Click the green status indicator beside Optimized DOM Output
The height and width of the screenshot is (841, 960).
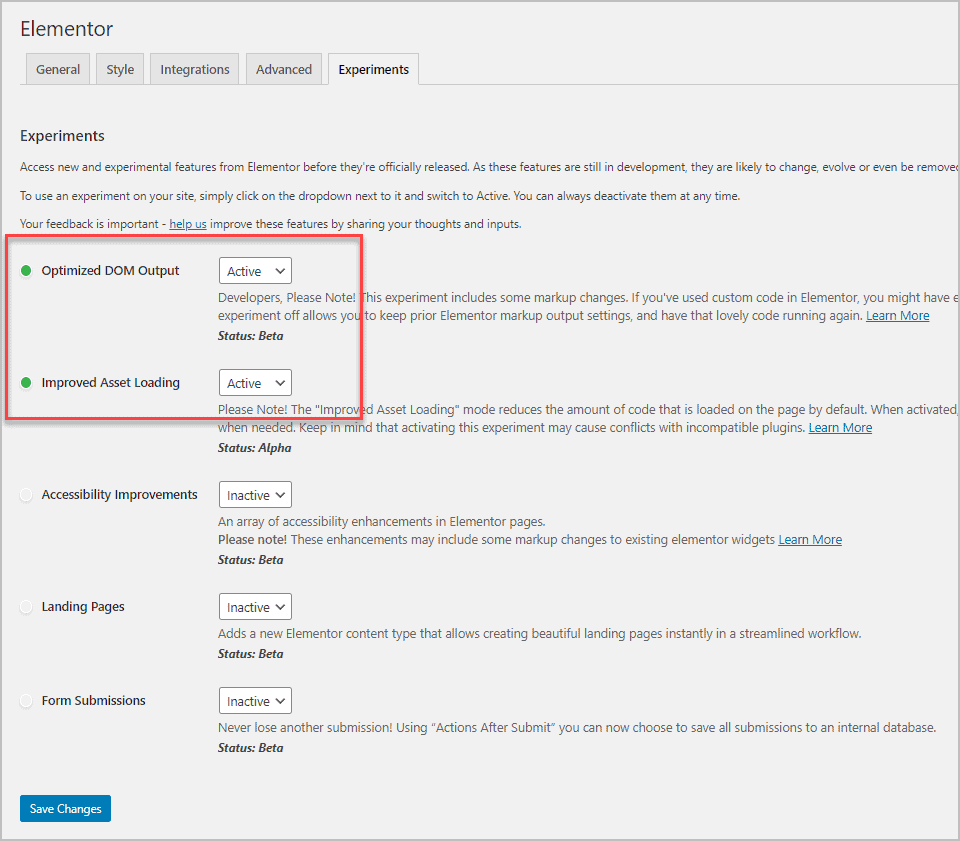click(26, 270)
